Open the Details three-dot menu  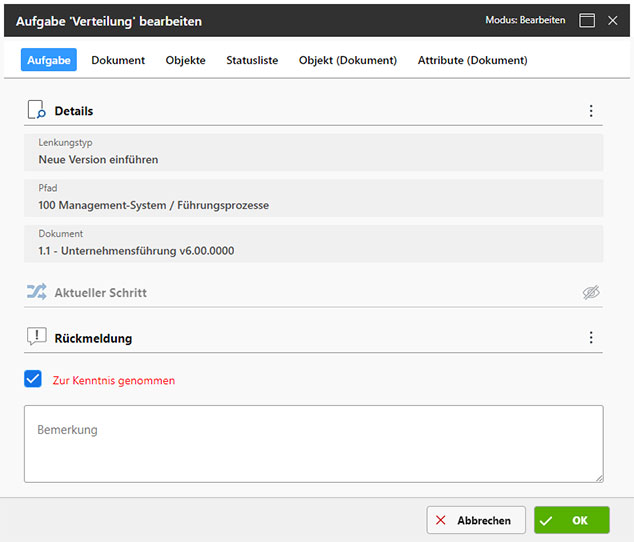[x=591, y=111]
